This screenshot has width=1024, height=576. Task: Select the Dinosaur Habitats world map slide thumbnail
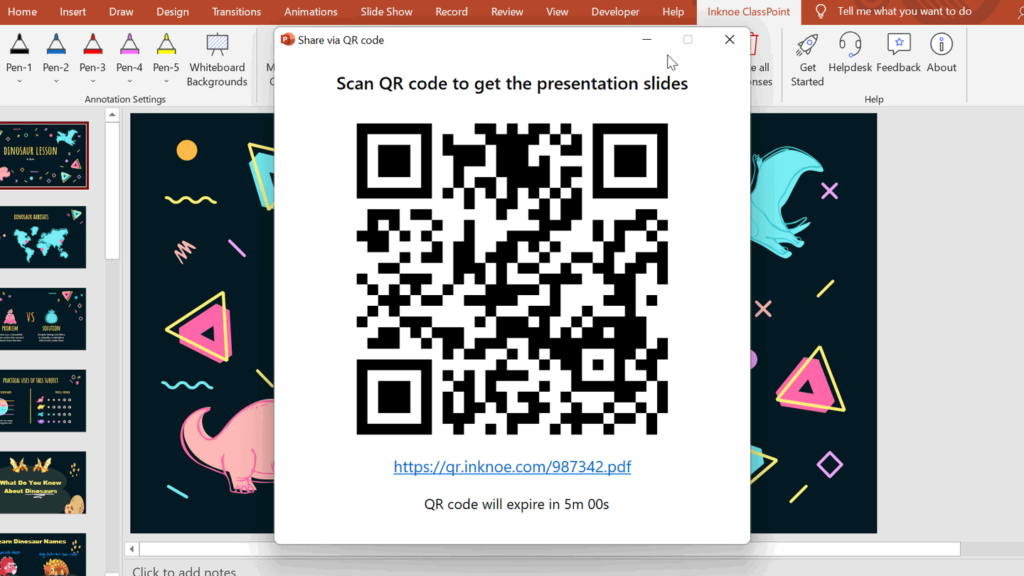(x=43, y=237)
